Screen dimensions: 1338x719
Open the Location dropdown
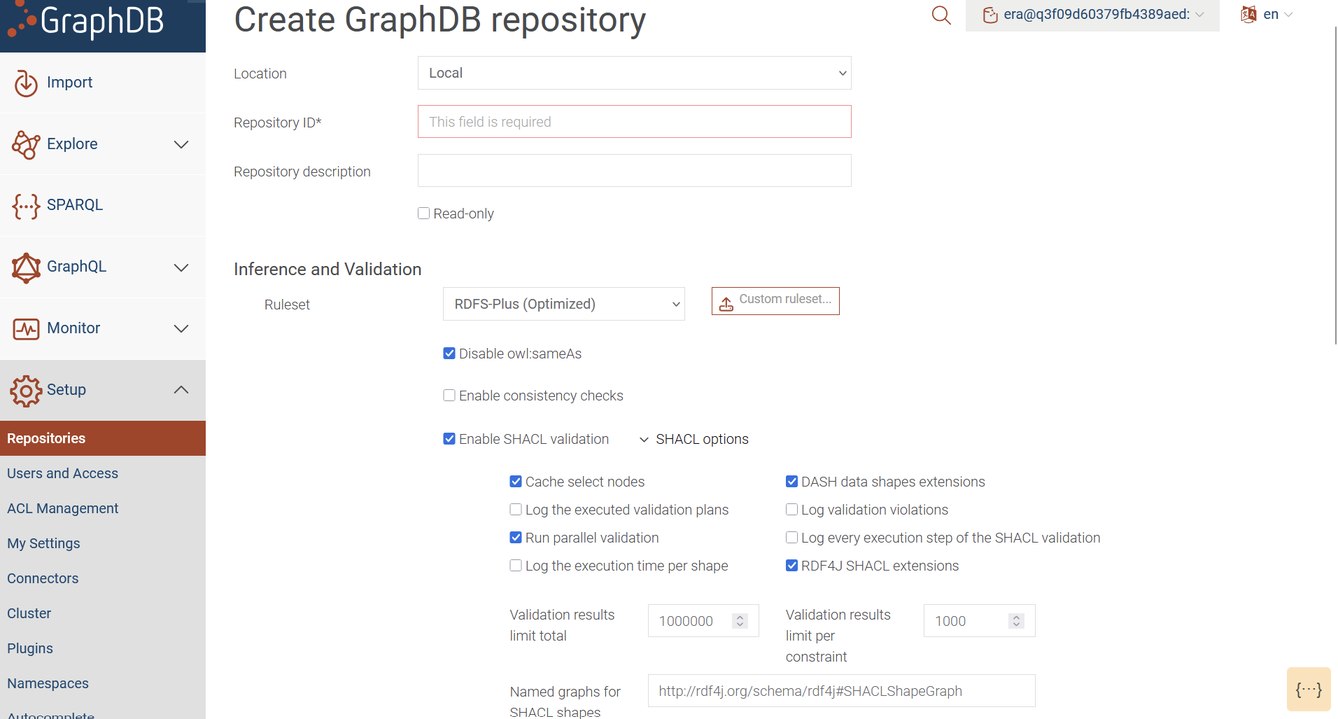tap(634, 73)
